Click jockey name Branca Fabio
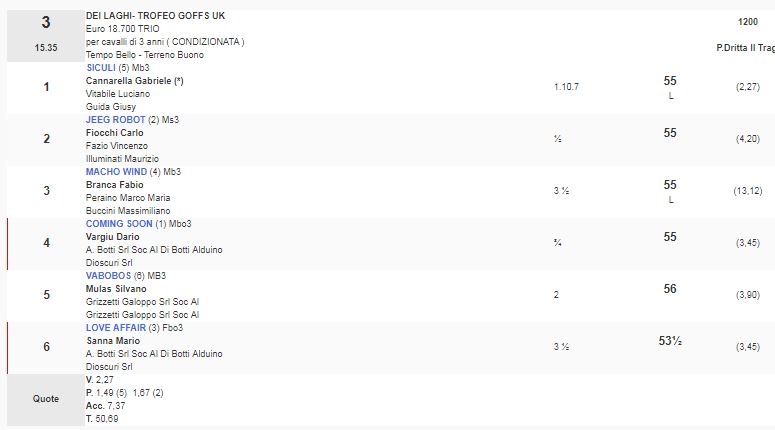 [x=115, y=185]
